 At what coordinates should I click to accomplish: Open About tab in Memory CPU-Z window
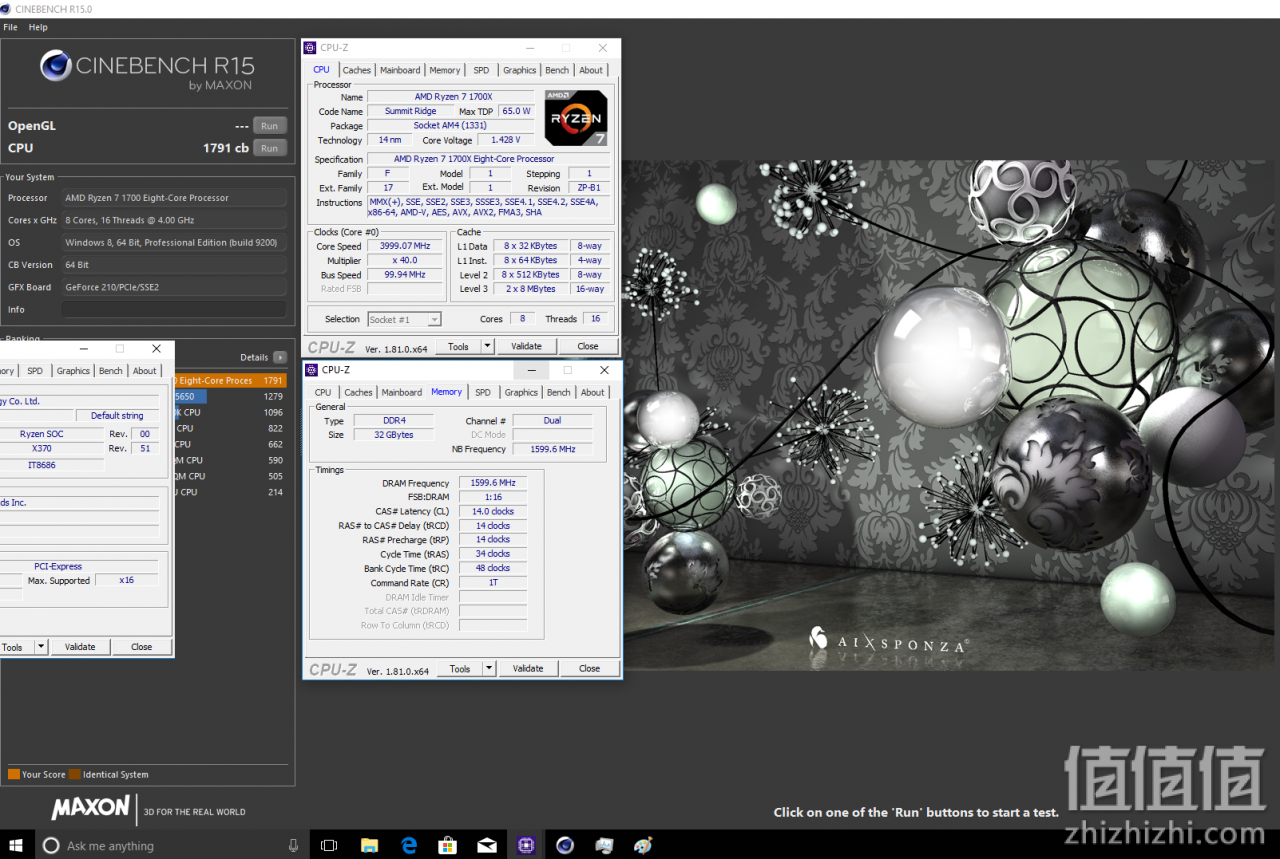click(x=593, y=392)
